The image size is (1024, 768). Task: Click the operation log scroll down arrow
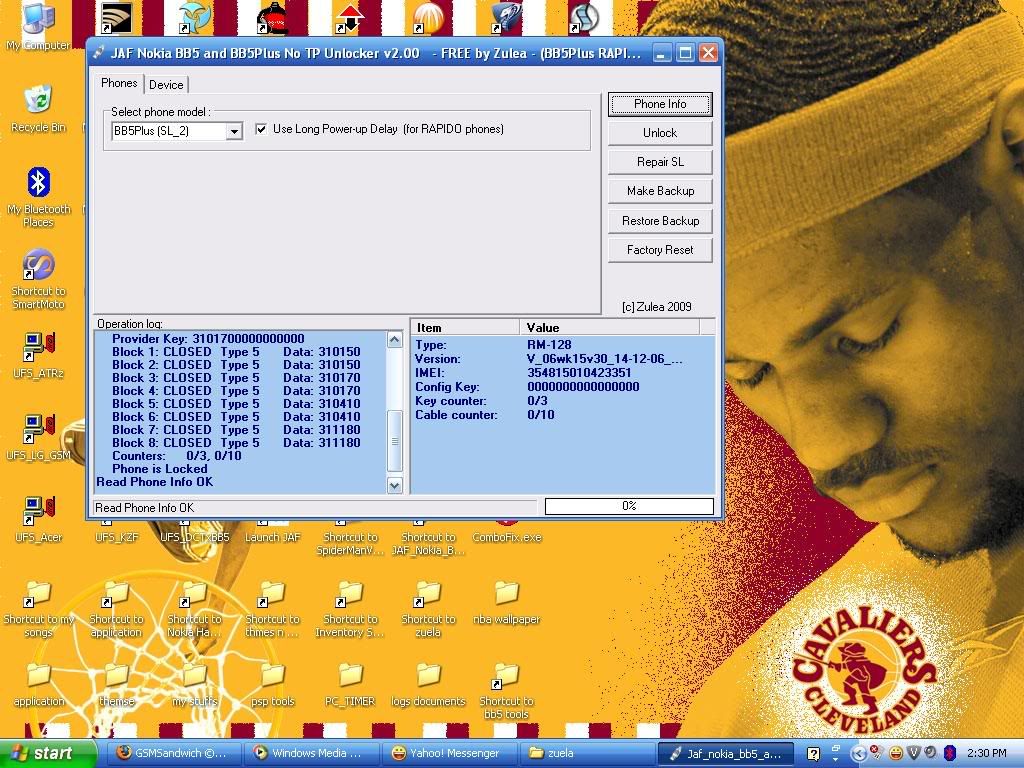point(394,485)
